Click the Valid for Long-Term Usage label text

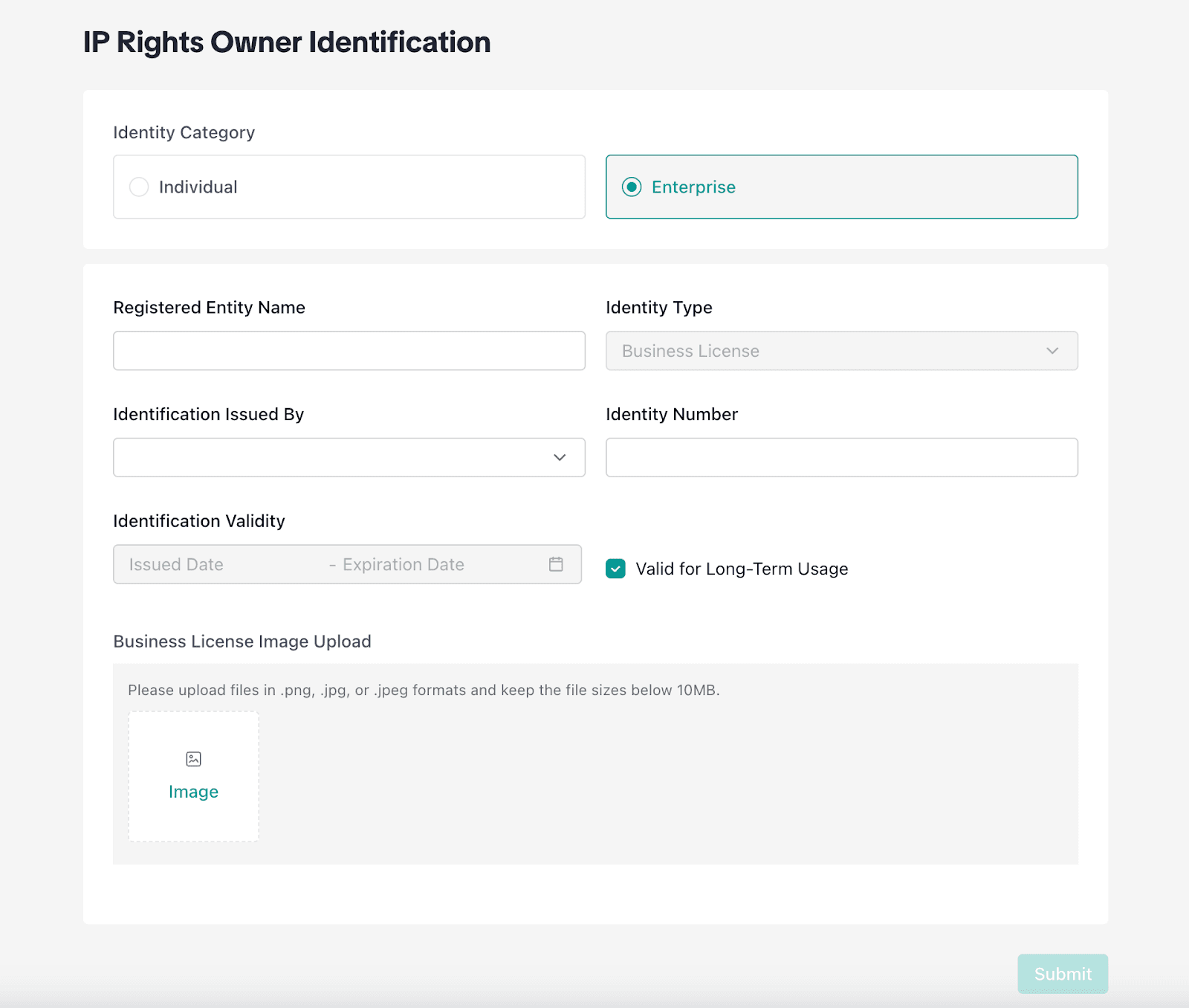click(x=742, y=569)
